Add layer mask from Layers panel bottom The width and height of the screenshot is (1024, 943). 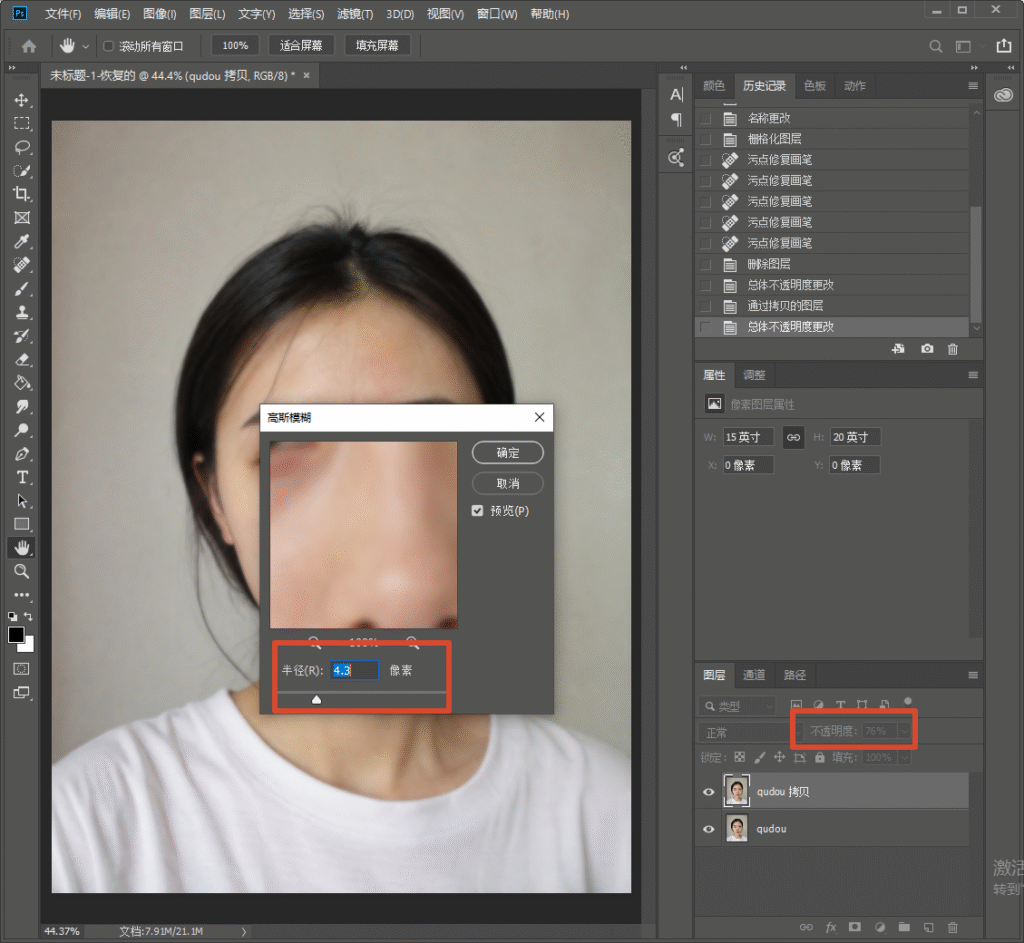pyautogui.click(x=854, y=927)
